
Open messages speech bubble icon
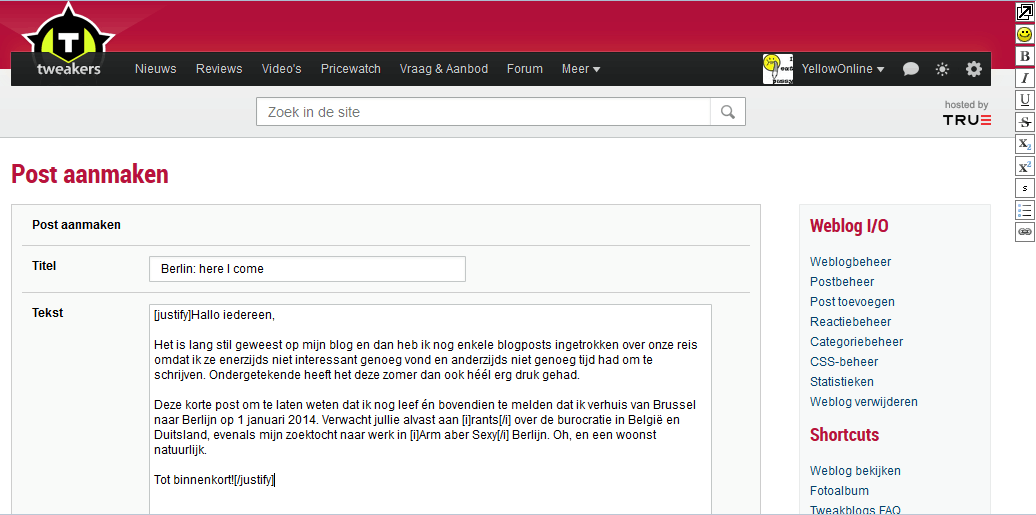point(911,69)
